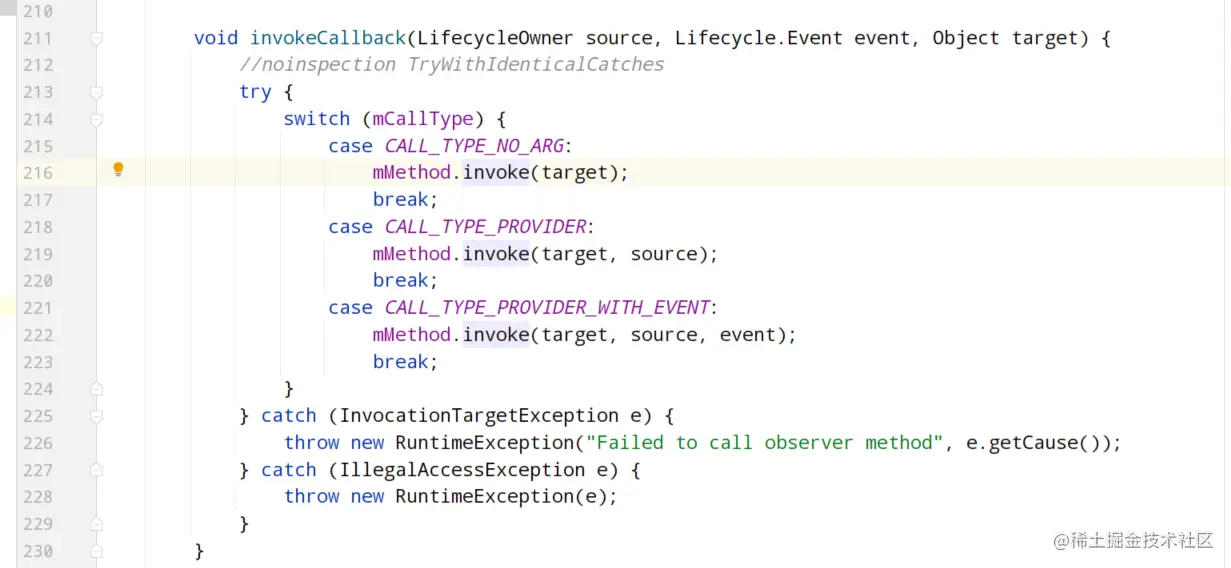1231x568 pixels.
Task: Click the yellow lightbulb quick-fix icon
Action: [118, 169]
